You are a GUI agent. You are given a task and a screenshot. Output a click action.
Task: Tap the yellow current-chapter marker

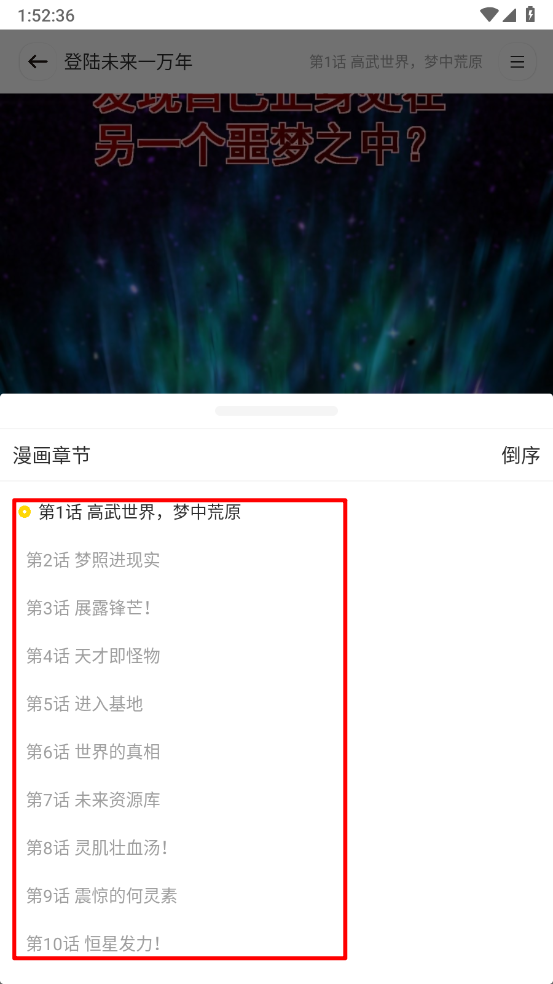point(24,512)
